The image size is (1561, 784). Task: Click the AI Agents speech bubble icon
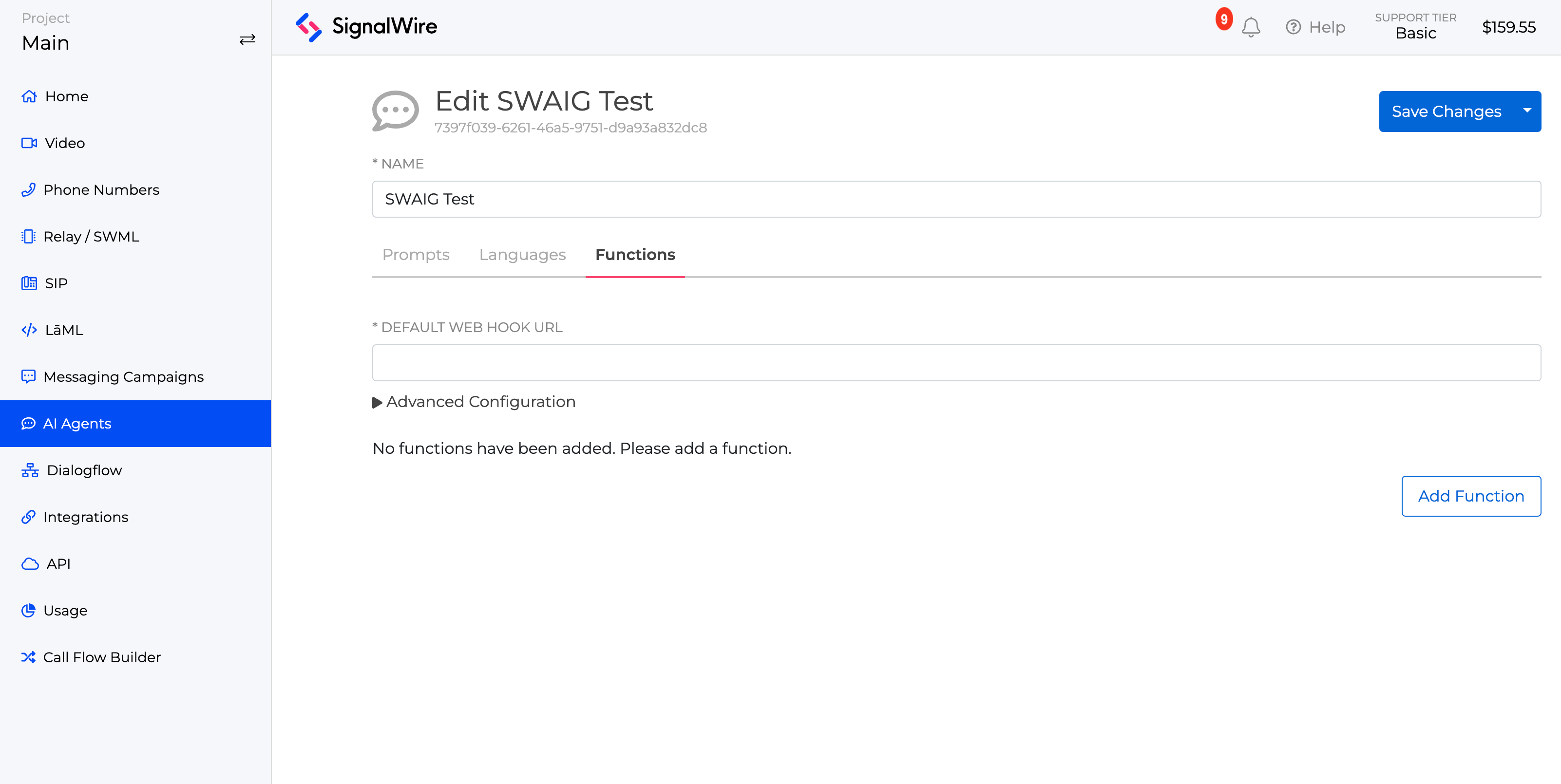click(28, 424)
